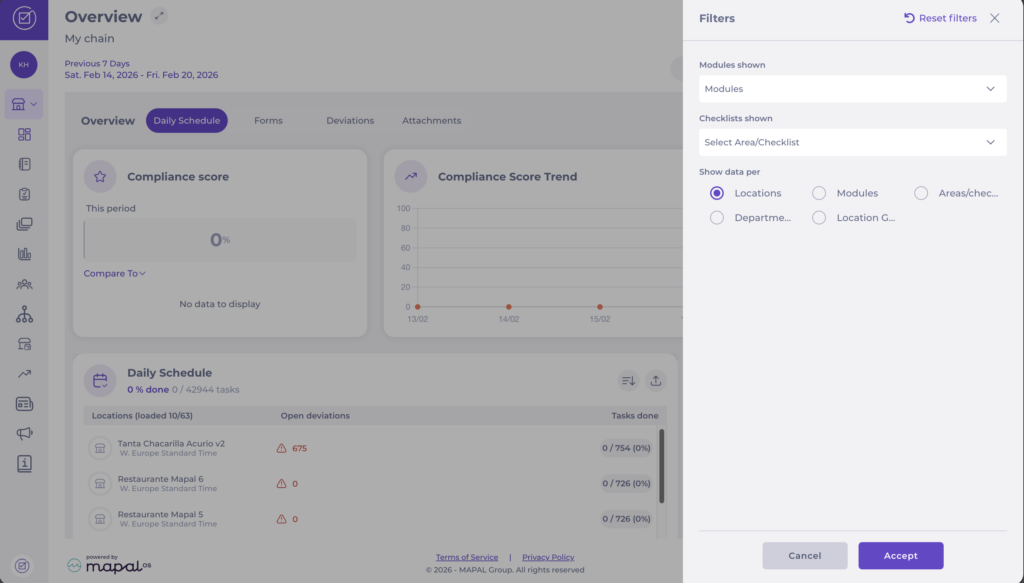The width and height of the screenshot is (1024, 583).
Task: Switch to the Forms tab
Action: (x=268, y=121)
